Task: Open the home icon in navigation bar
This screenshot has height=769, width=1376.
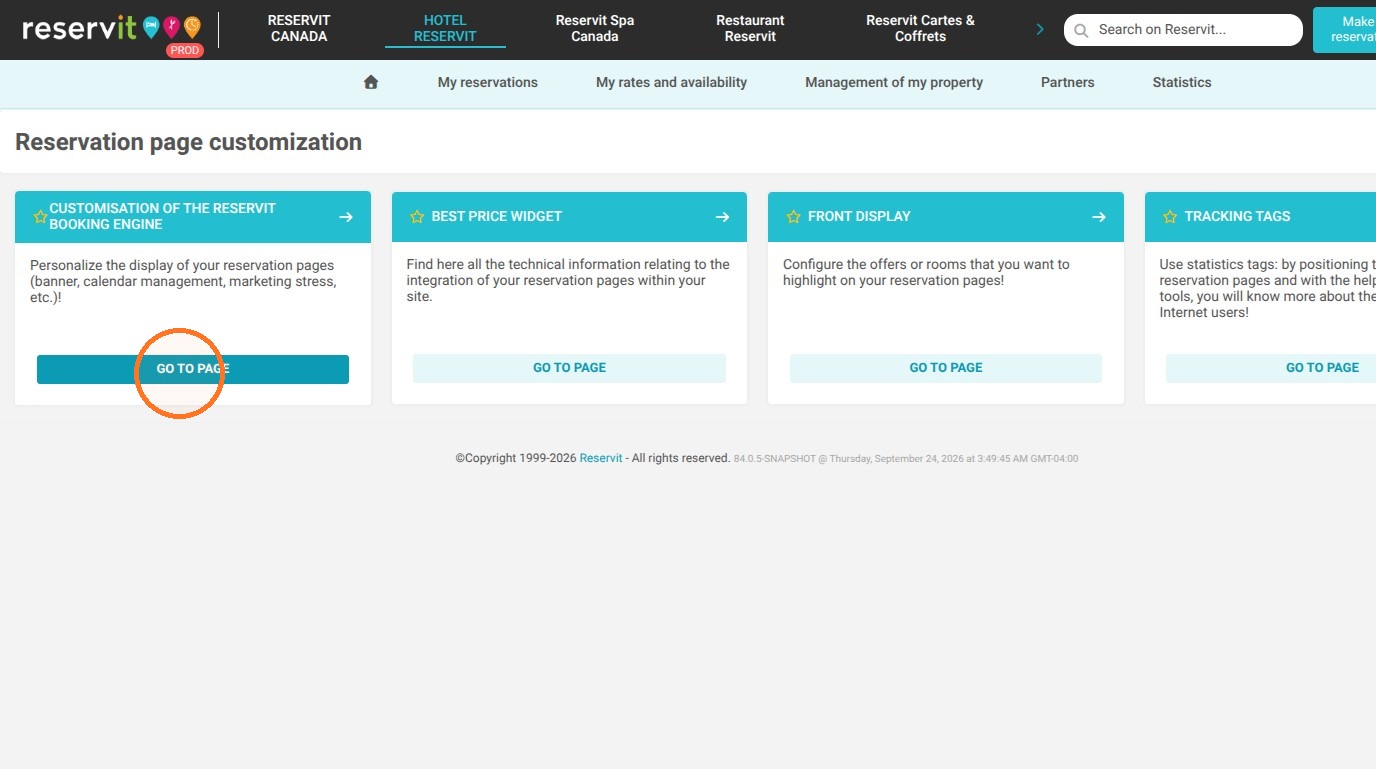Action: pyautogui.click(x=371, y=82)
